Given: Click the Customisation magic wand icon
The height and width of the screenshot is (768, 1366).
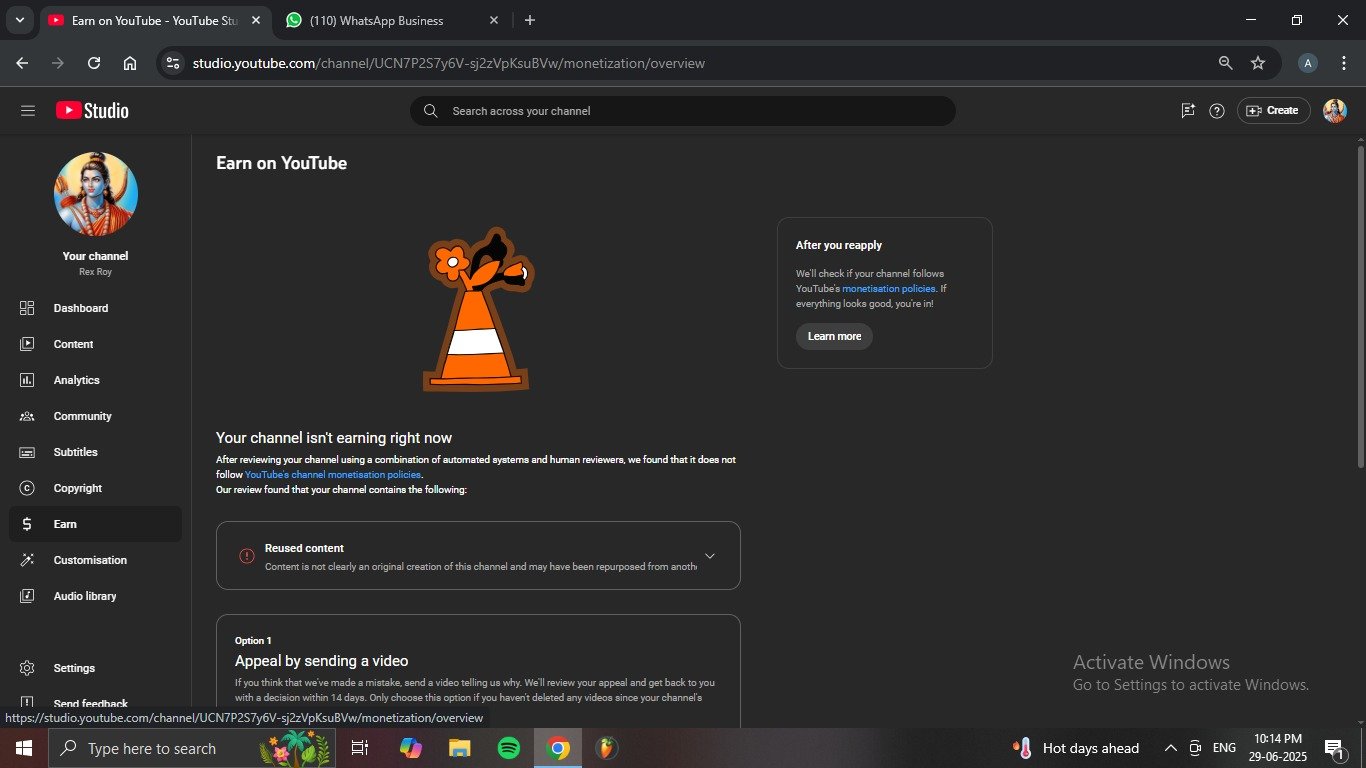Looking at the screenshot, I should tap(27, 560).
